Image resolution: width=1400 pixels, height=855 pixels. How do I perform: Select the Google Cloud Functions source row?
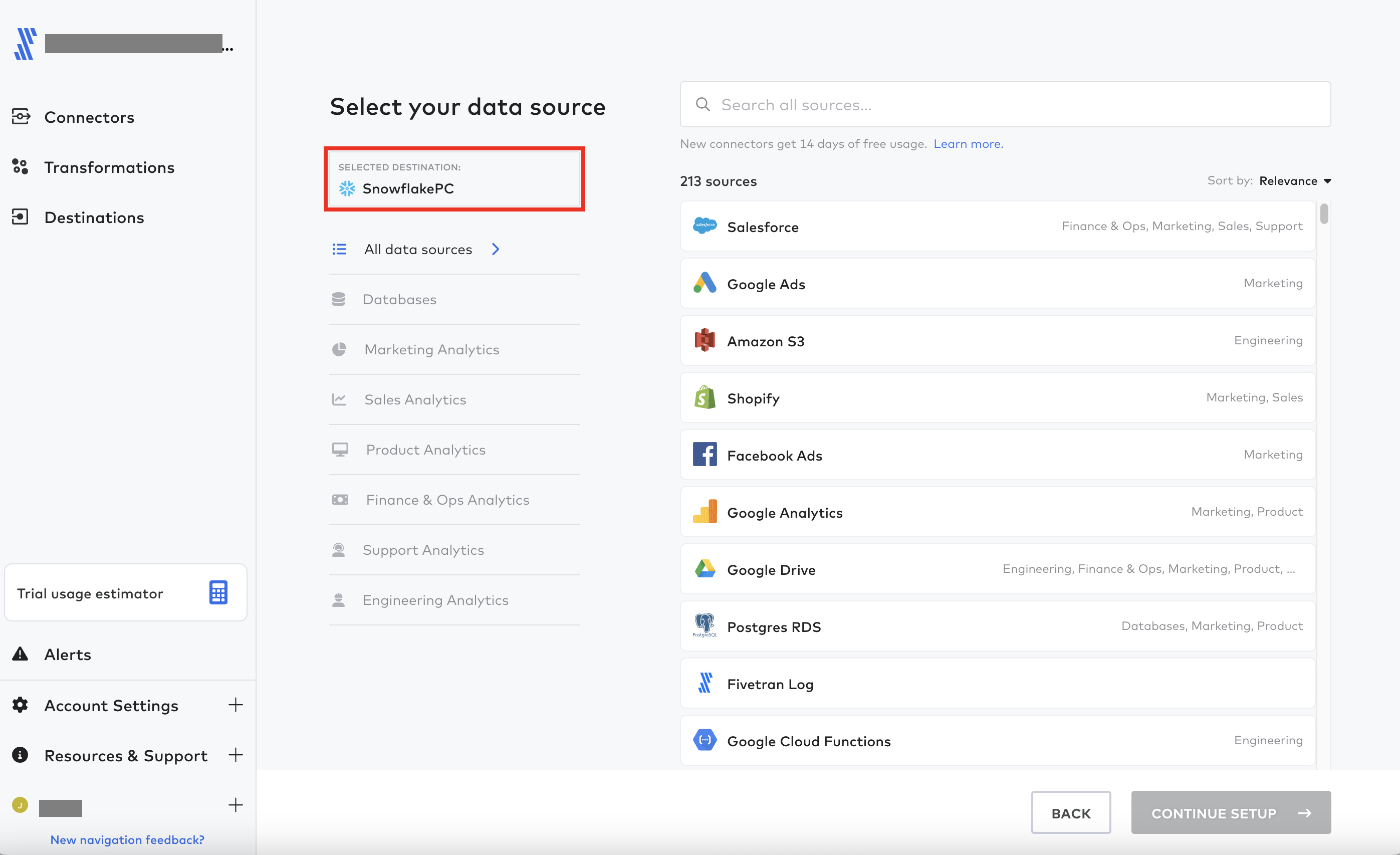[998, 740]
